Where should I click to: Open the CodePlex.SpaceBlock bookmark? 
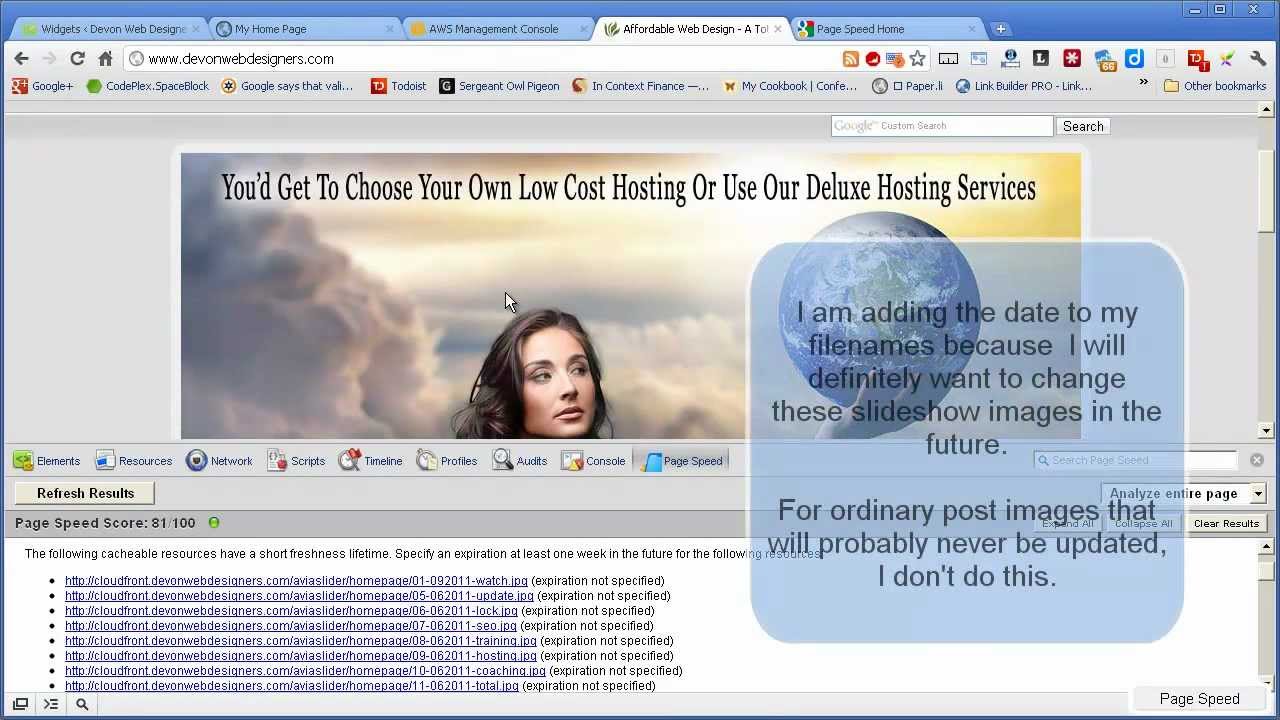coord(148,86)
